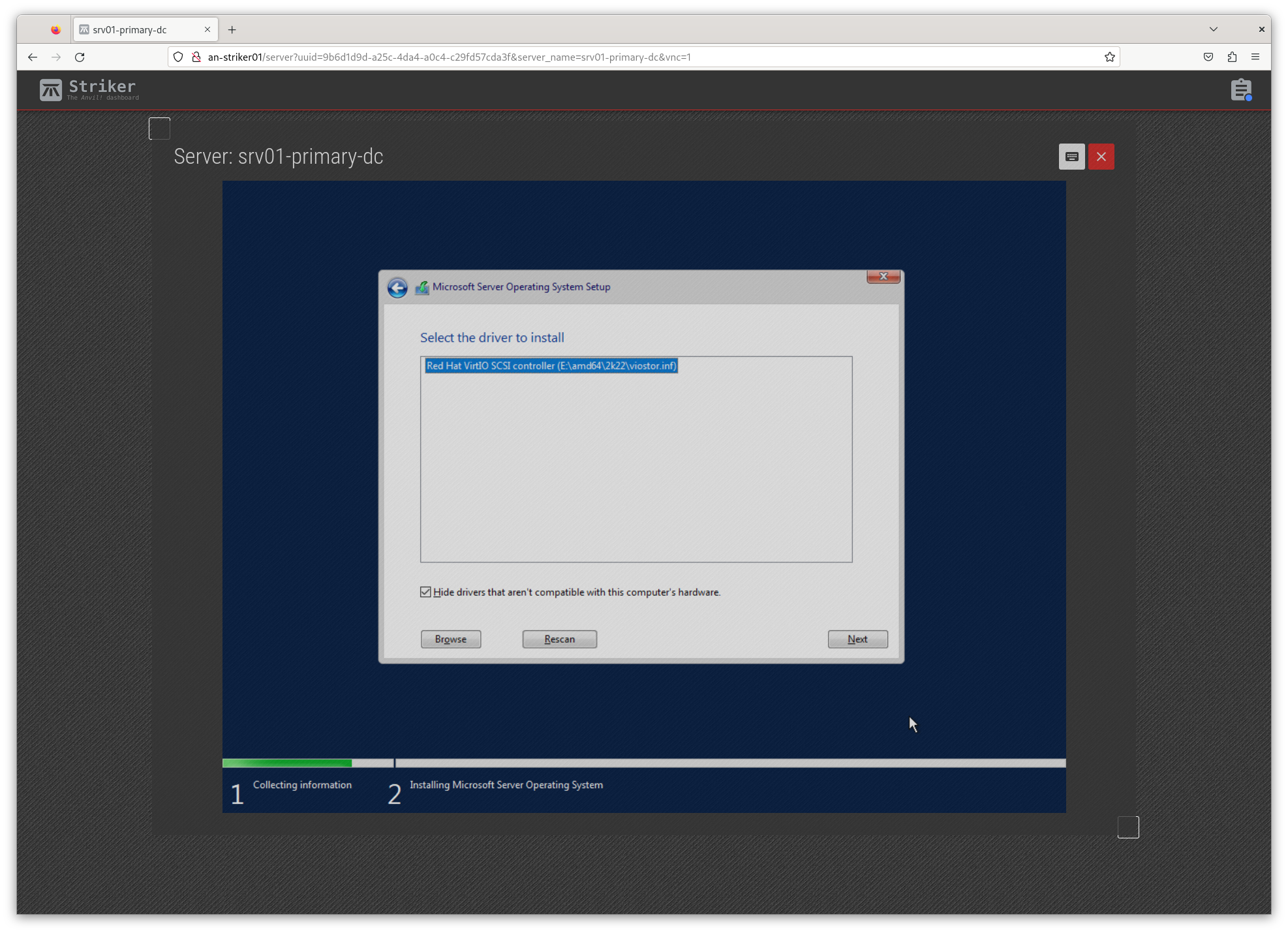Click the Rescan button
Image resolution: width=1288 pixels, height=933 pixels.
[x=560, y=639]
